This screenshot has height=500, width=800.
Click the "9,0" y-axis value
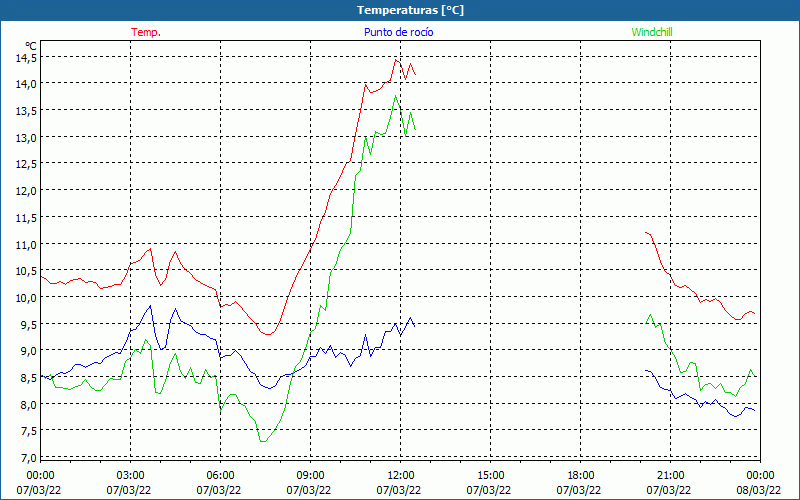pyautogui.click(x=29, y=351)
